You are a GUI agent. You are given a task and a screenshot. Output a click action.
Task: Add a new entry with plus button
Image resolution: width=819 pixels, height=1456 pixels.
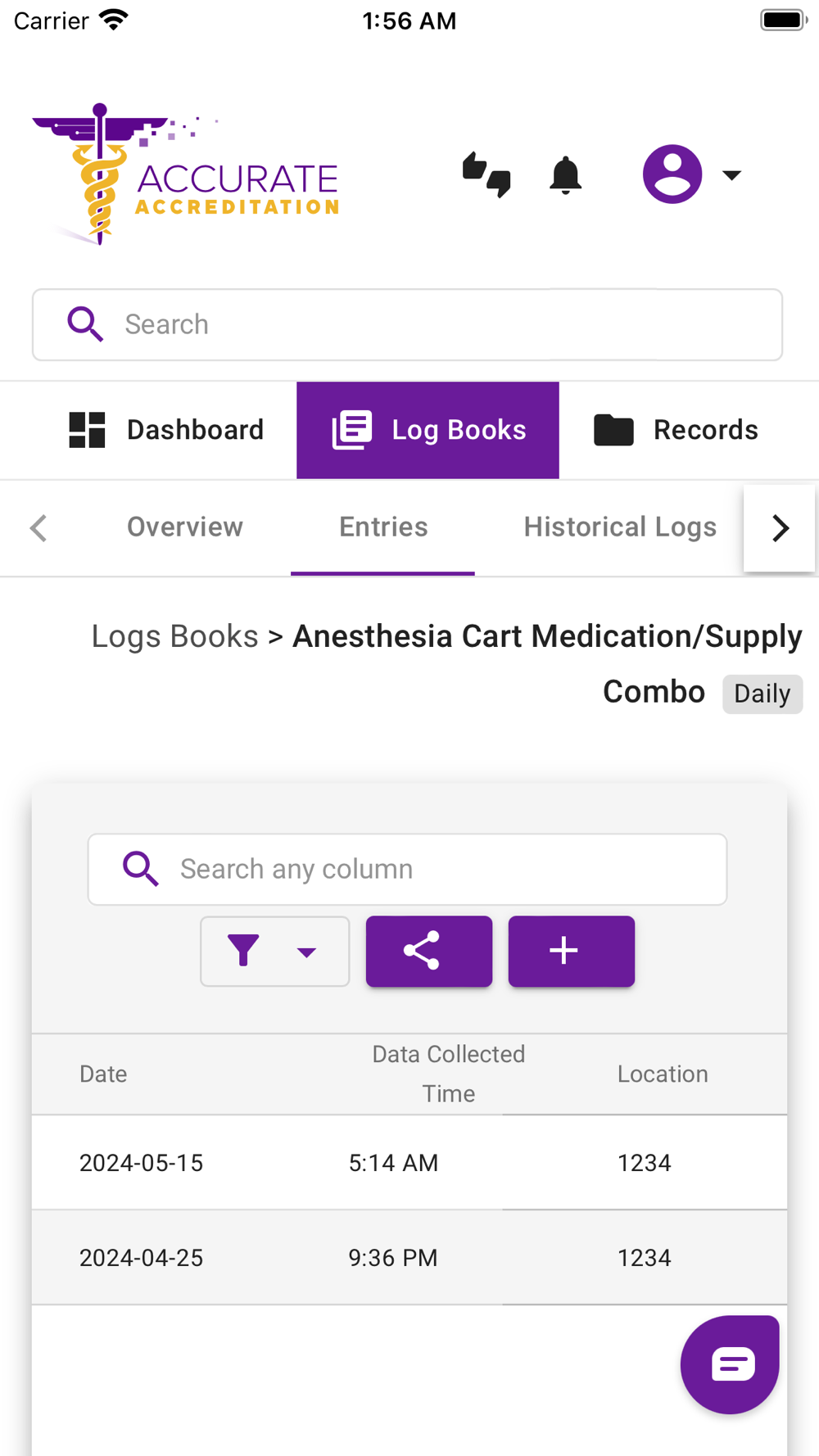(x=572, y=952)
